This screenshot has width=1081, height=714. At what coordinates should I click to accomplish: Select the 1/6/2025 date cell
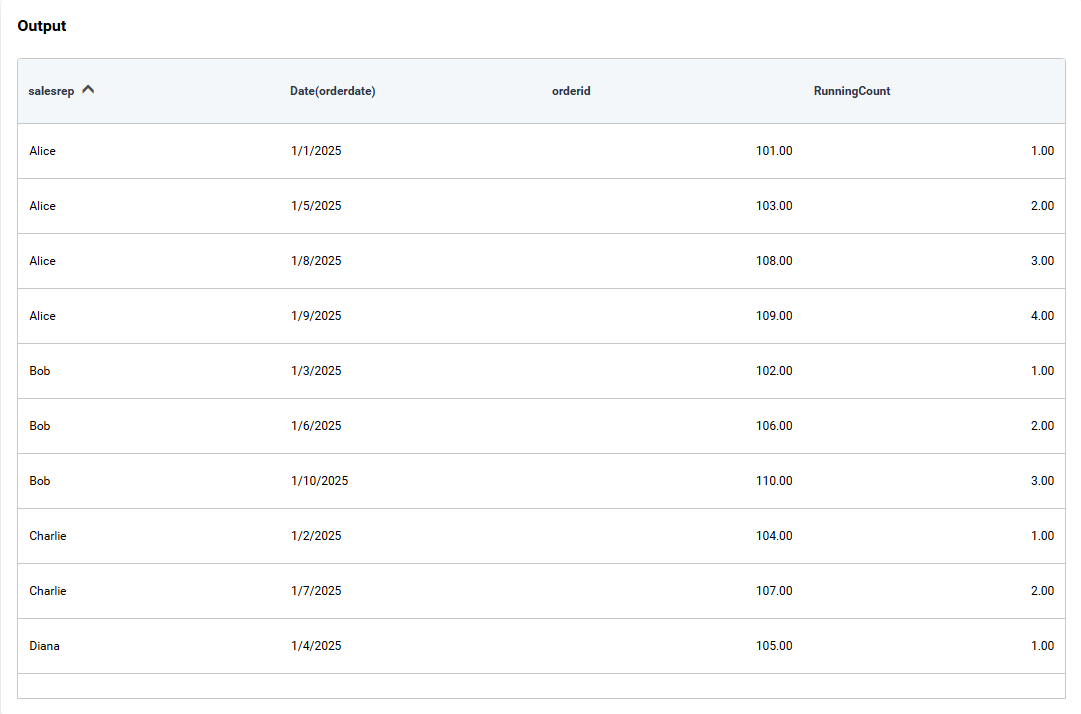316,426
